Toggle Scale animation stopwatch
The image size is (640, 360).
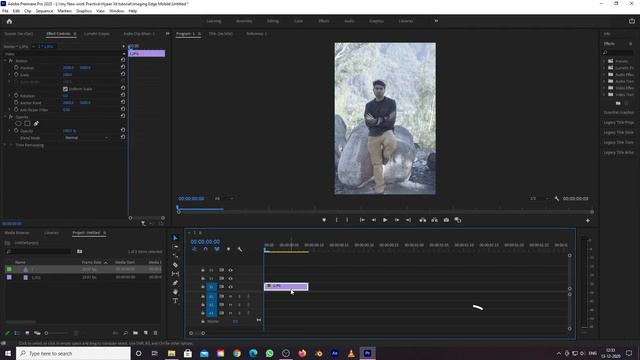click(x=16, y=74)
